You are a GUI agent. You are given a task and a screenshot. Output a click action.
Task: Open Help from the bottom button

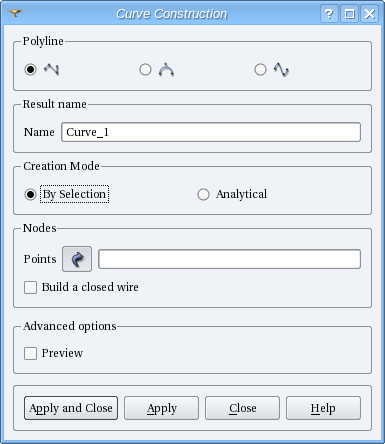[x=323, y=408]
